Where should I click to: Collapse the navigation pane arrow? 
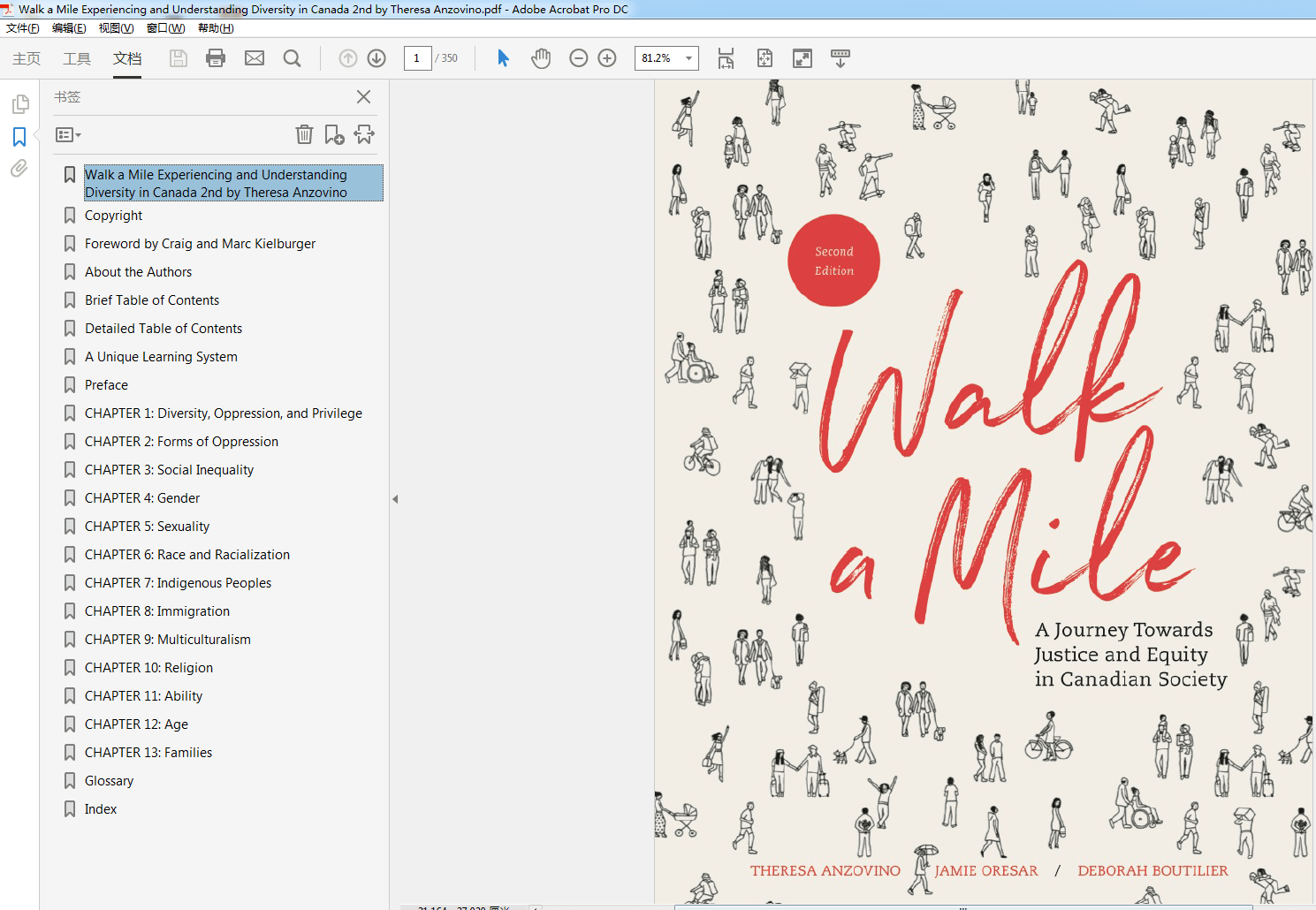click(x=395, y=499)
